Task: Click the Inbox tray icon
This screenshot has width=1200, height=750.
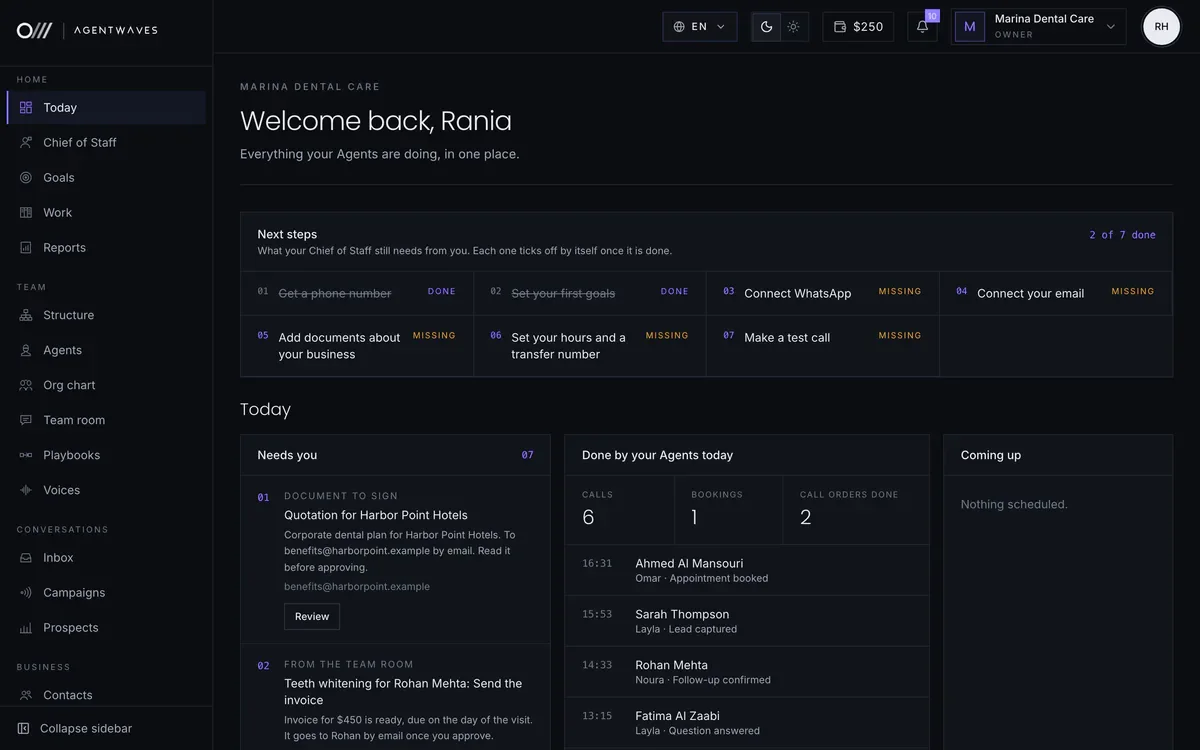Action: pyautogui.click(x=26, y=558)
